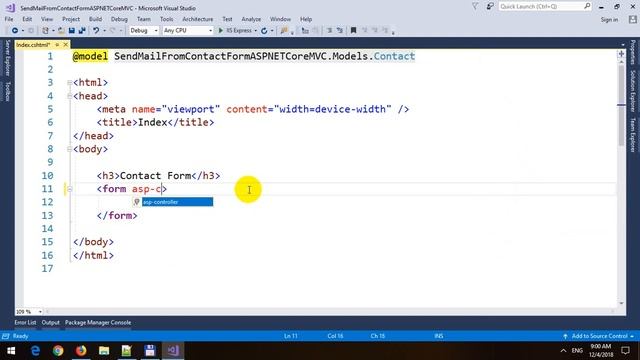Screen dimensions: 640x360
Task: Click the Add to Source Control up arrow icon
Action: pyautogui.click(x=565, y=336)
